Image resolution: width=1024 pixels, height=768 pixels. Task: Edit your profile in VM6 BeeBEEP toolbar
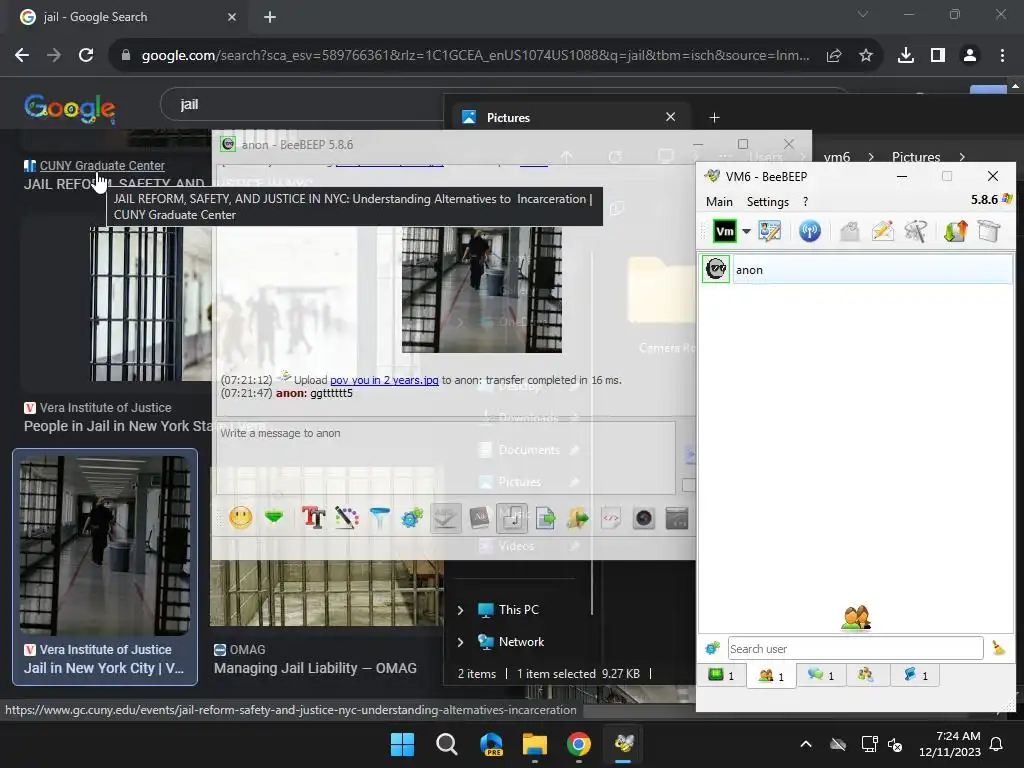click(x=769, y=231)
